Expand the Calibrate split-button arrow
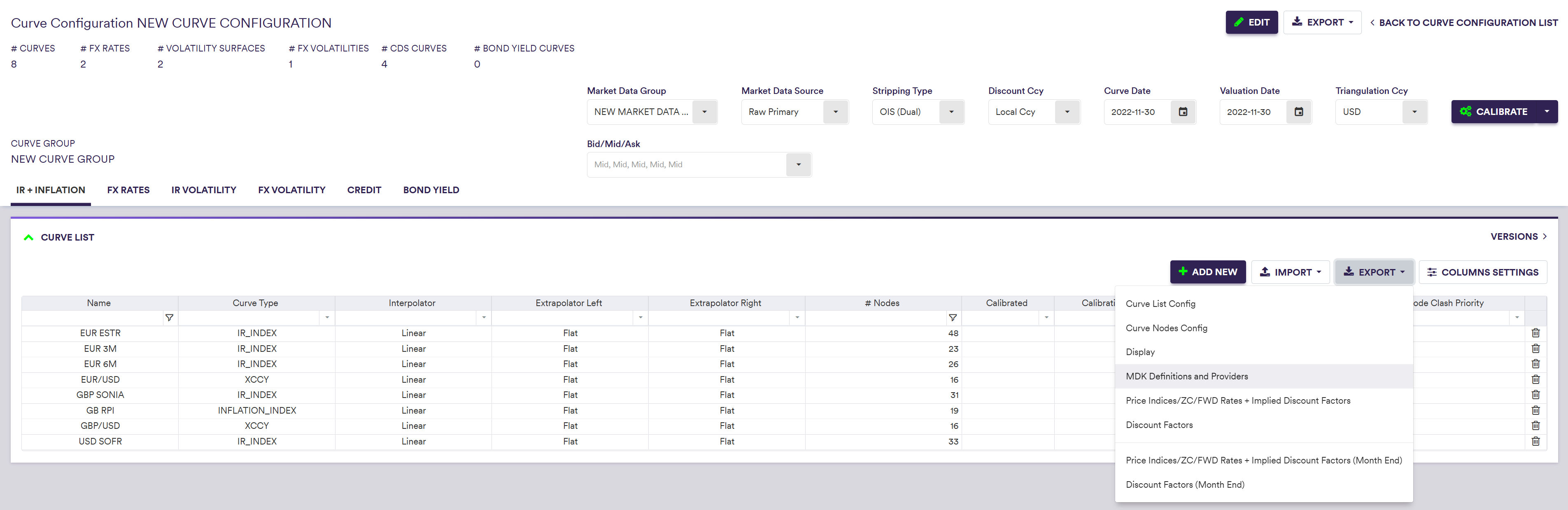1568x510 pixels. click(x=1546, y=112)
